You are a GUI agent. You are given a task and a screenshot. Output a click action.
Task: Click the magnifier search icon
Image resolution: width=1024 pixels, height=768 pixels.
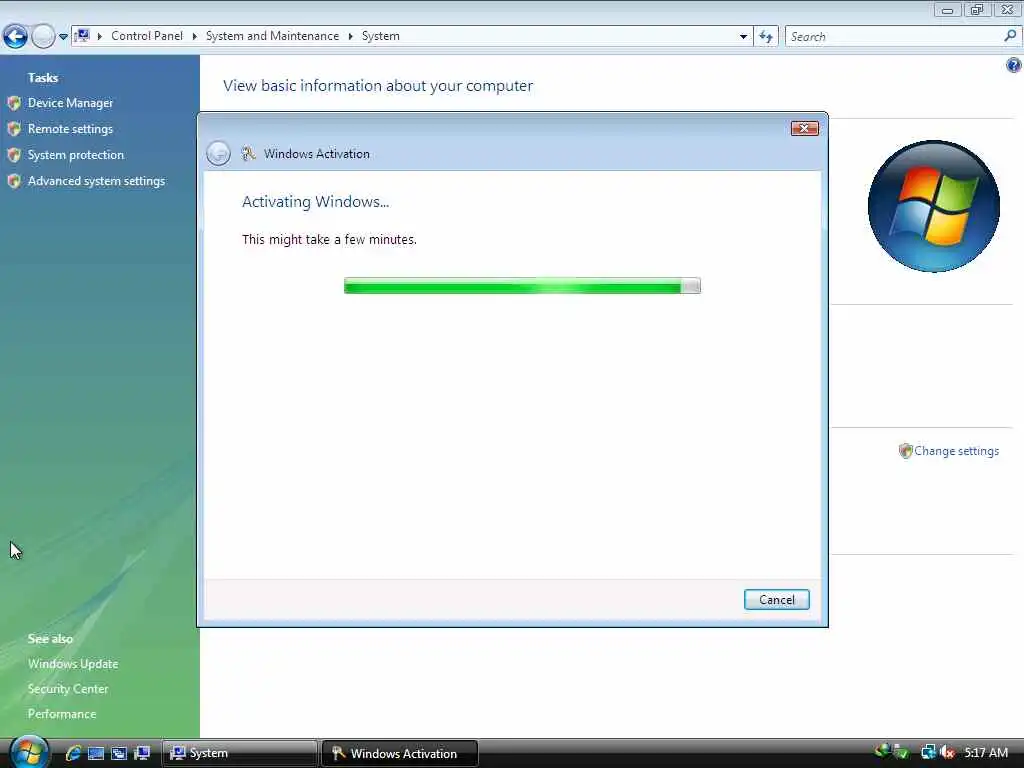pos(1010,36)
